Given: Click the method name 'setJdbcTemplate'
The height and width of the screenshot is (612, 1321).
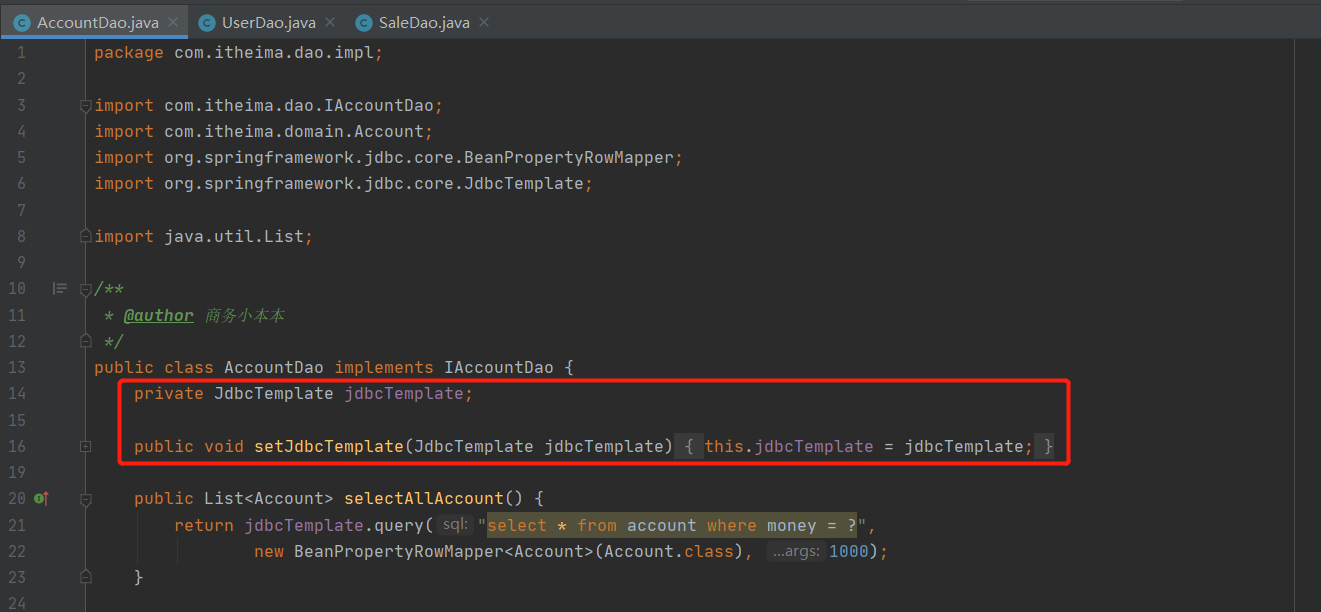Looking at the screenshot, I should pos(329,446).
